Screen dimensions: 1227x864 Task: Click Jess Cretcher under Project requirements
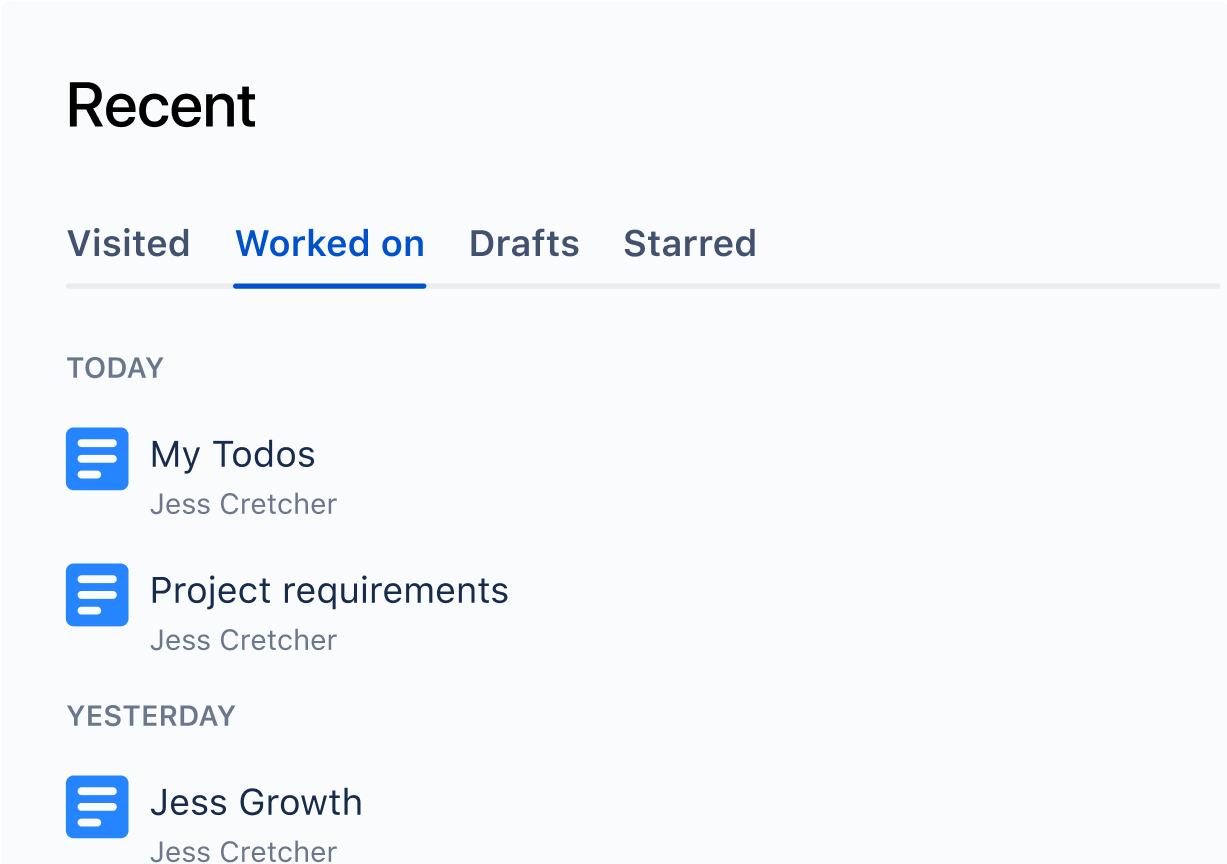pyautogui.click(x=243, y=640)
